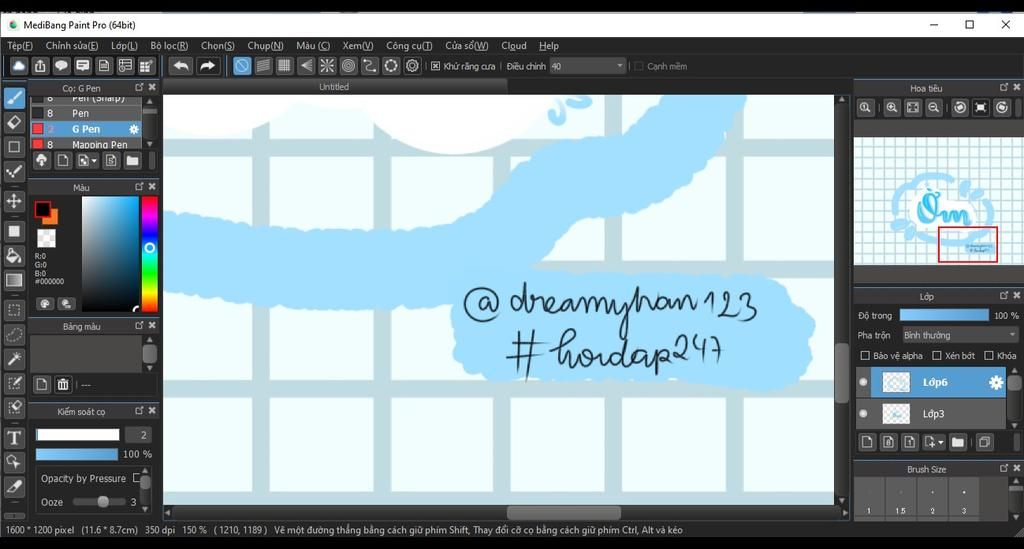Enable parallel lines snap guide
This screenshot has height=549, width=1024.
click(263, 66)
